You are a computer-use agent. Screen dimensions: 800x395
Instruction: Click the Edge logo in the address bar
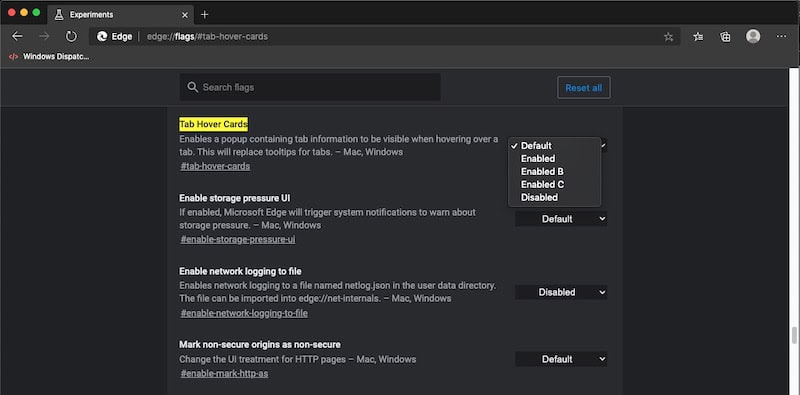click(x=102, y=37)
